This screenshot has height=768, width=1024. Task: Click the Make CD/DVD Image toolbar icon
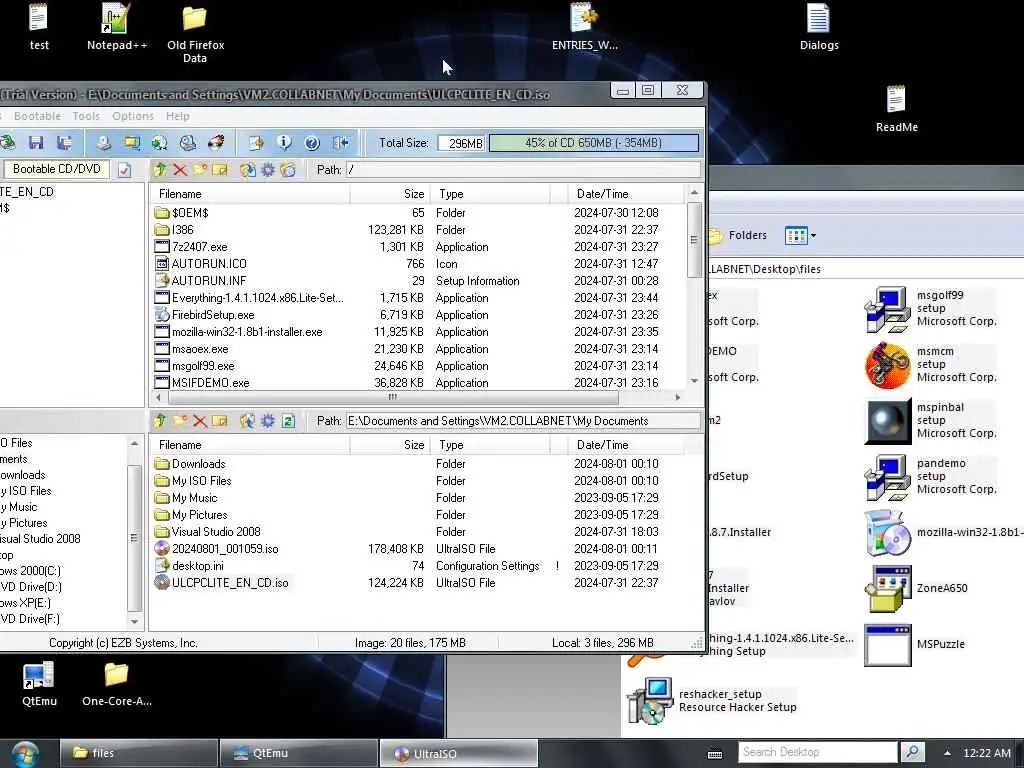(103, 143)
